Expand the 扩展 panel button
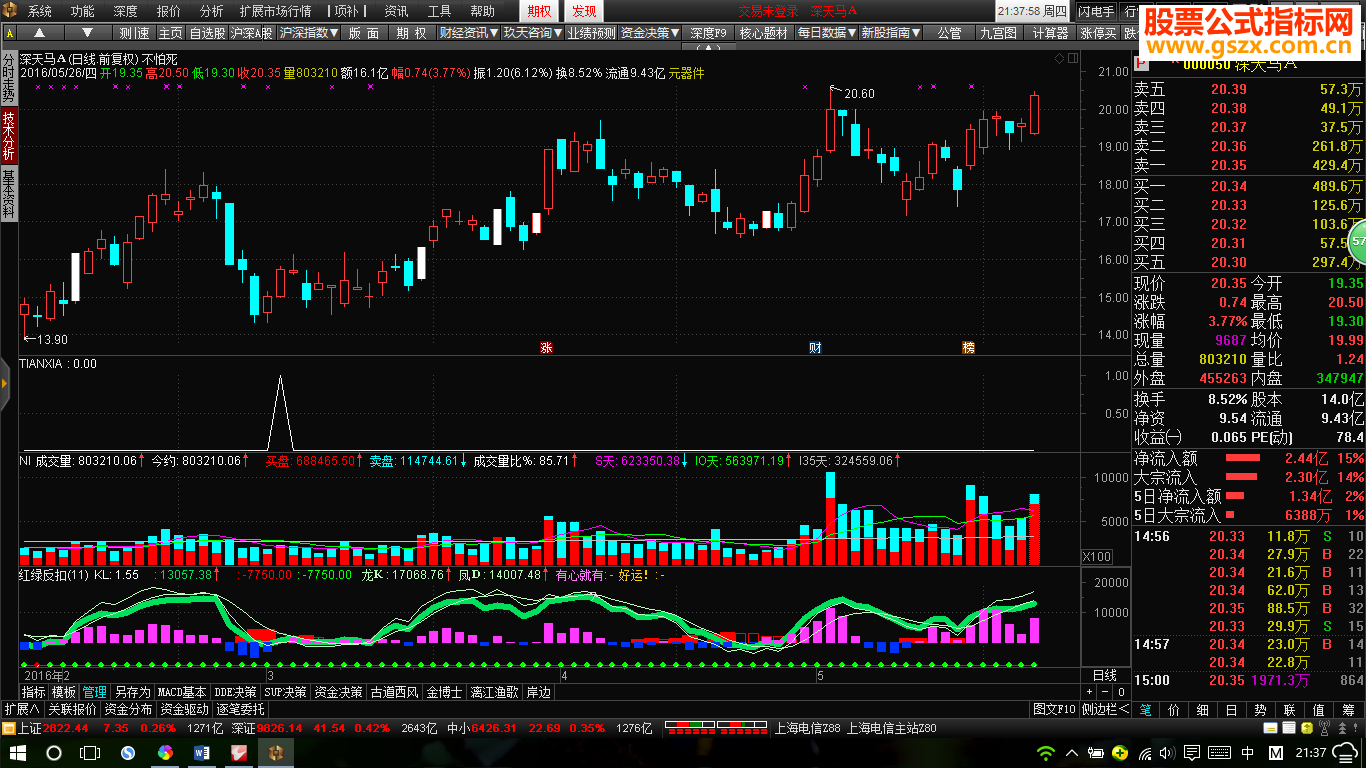 [x=22, y=709]
